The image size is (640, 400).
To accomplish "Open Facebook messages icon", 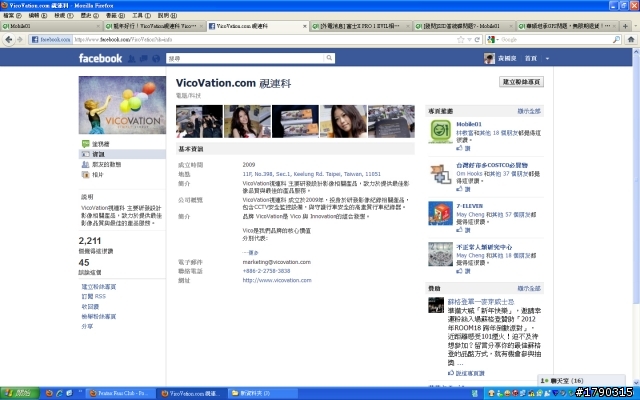I will [144, 59].
